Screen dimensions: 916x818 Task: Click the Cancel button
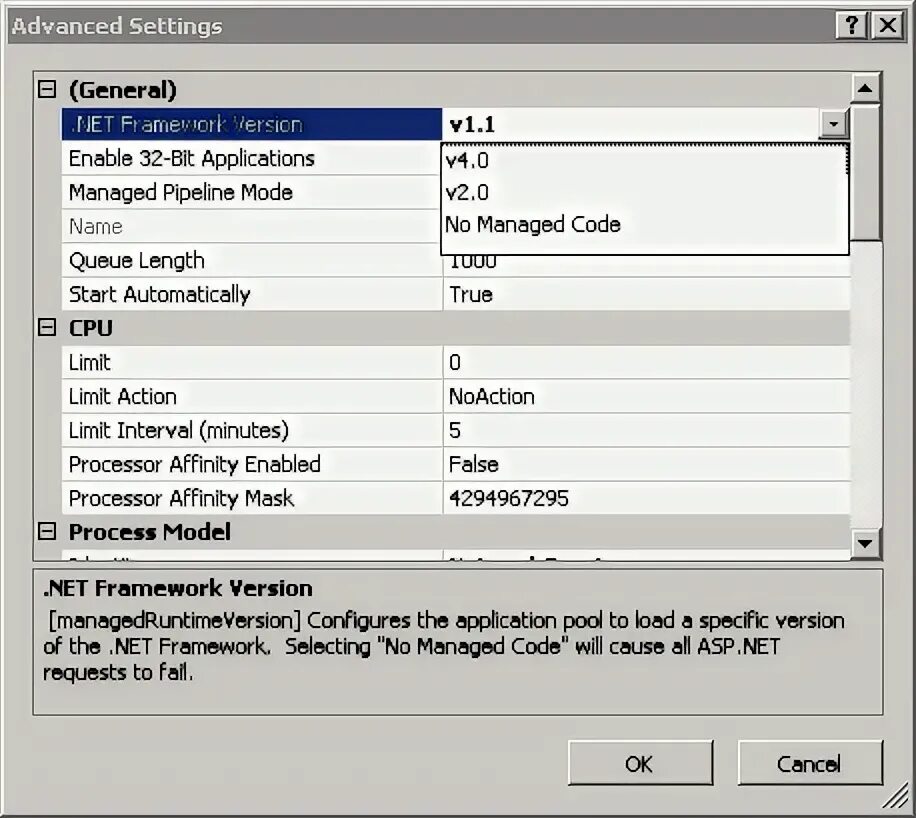pos(810,763)
